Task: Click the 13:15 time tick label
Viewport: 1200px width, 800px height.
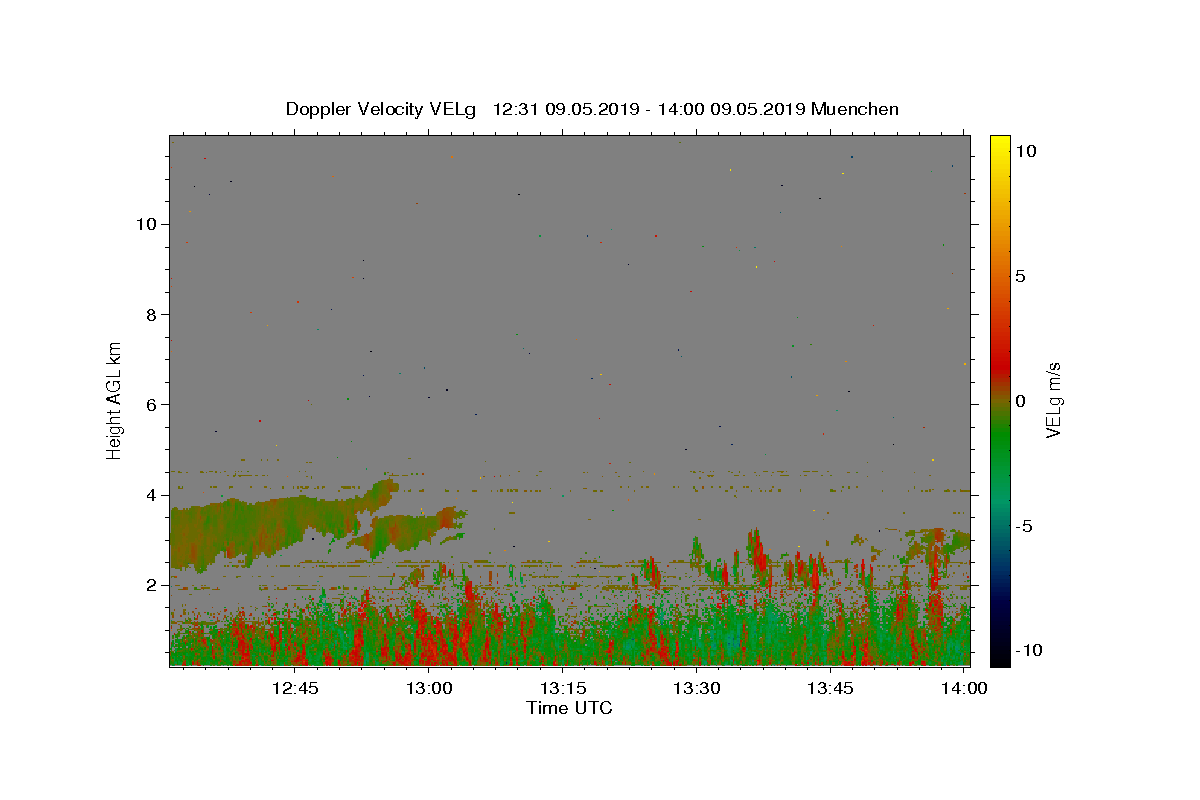Action: (x=563, y=688)
